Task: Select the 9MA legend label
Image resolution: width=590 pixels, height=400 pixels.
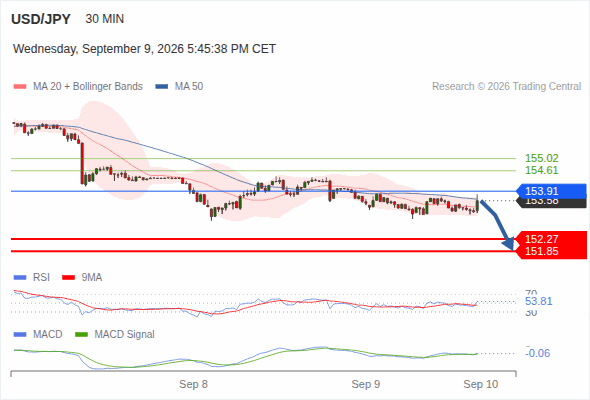Action: click(x=92, y=278)
